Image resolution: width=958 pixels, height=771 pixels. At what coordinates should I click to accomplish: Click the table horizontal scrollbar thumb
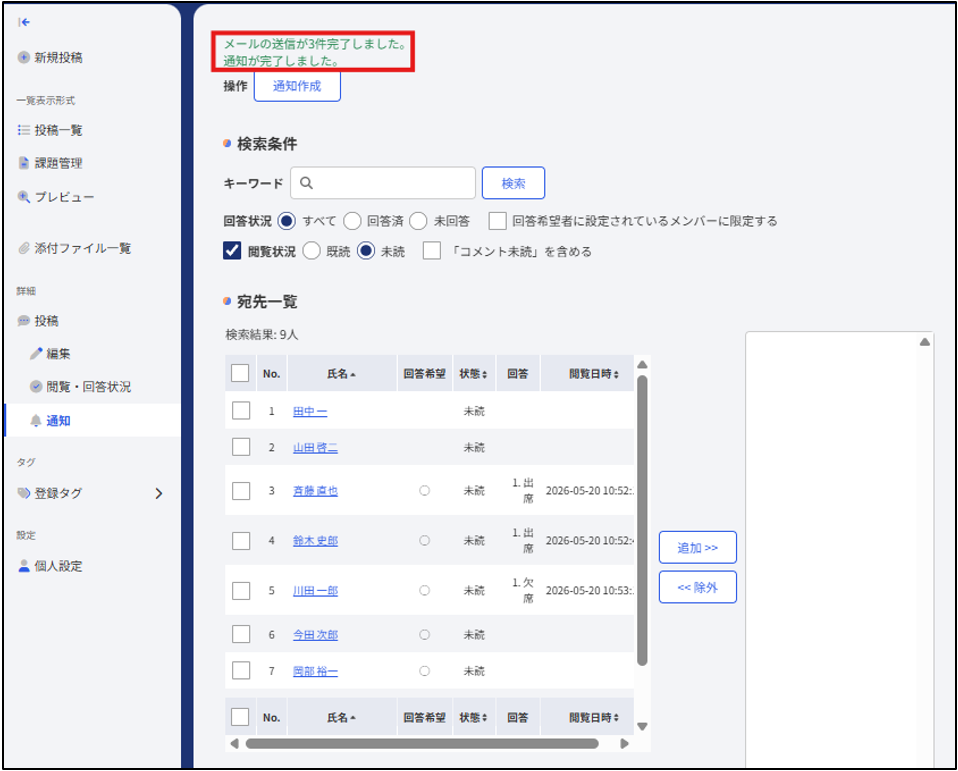(422, 744)
